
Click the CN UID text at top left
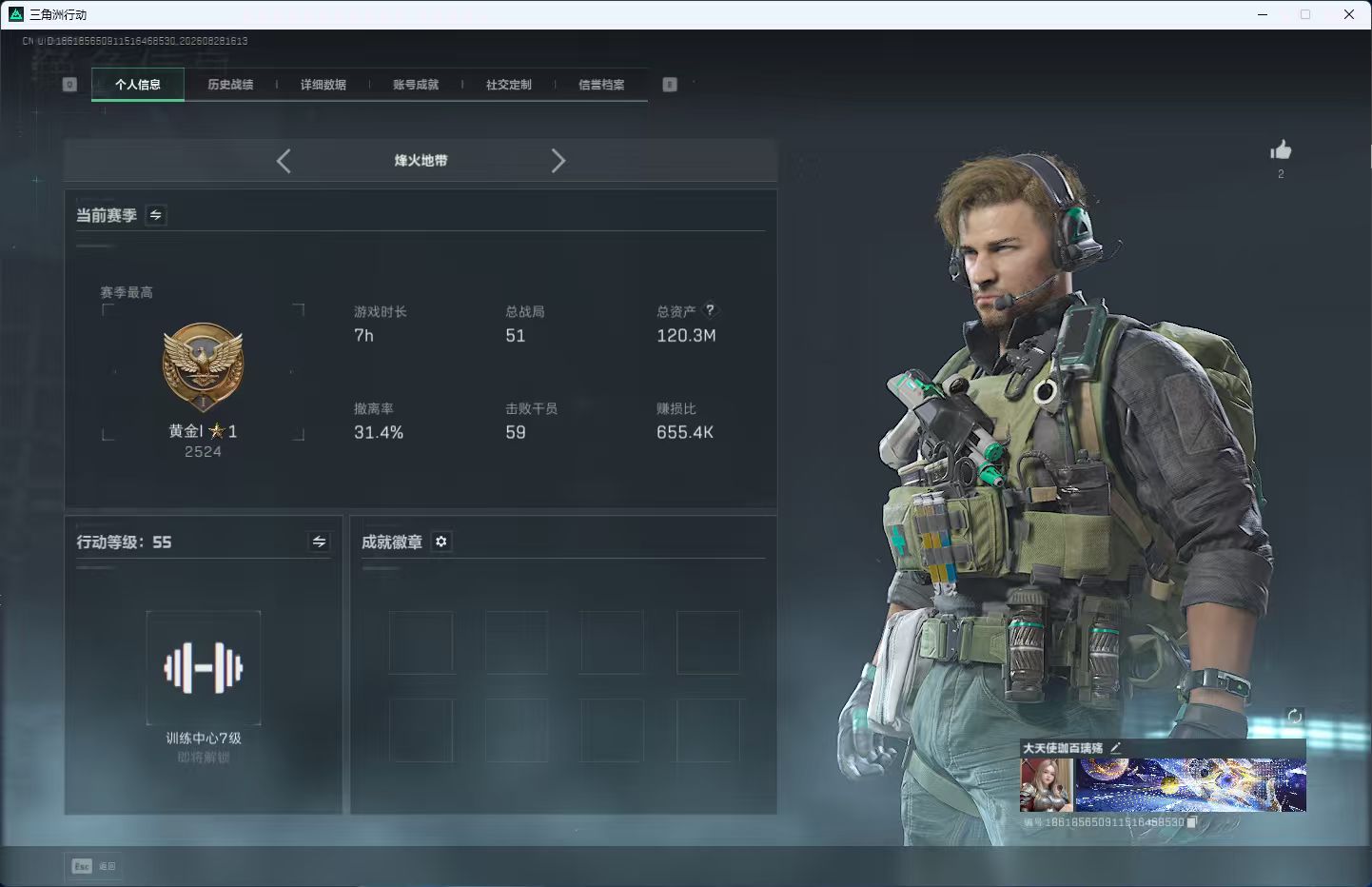pyautogui.click(x=135, y=41)
